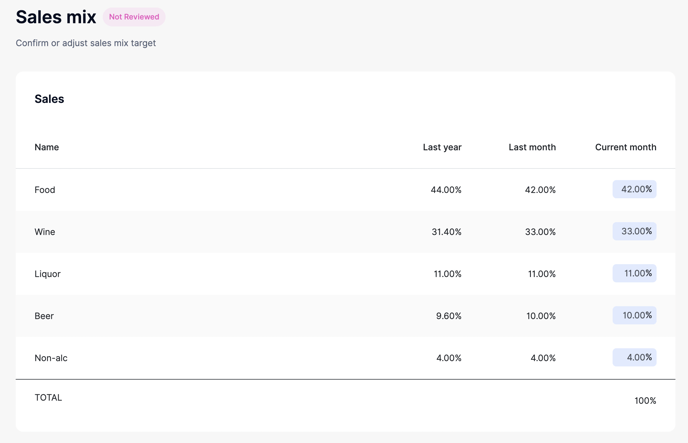The width and height of the screenshot is (688, 443).
Task: Click the Current month column header
Action: 625,147
